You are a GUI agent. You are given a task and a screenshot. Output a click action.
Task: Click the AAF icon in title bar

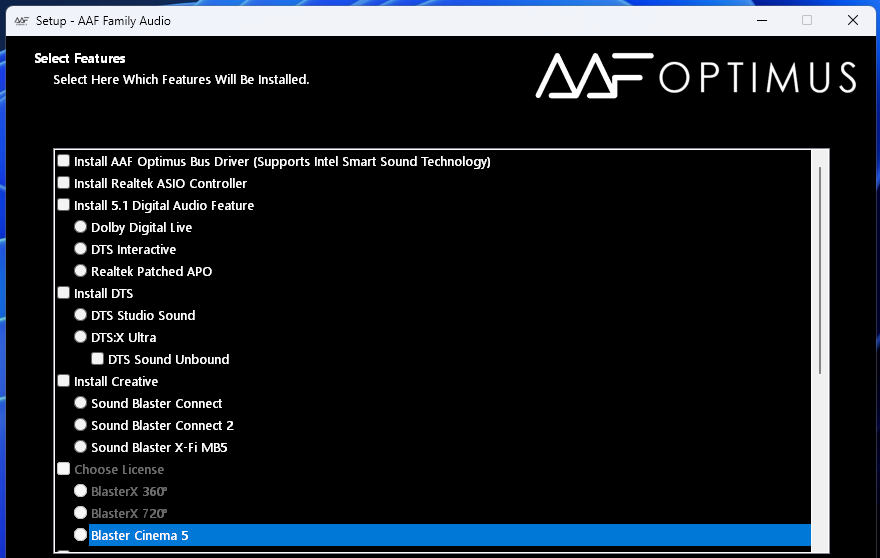(21, 21)
